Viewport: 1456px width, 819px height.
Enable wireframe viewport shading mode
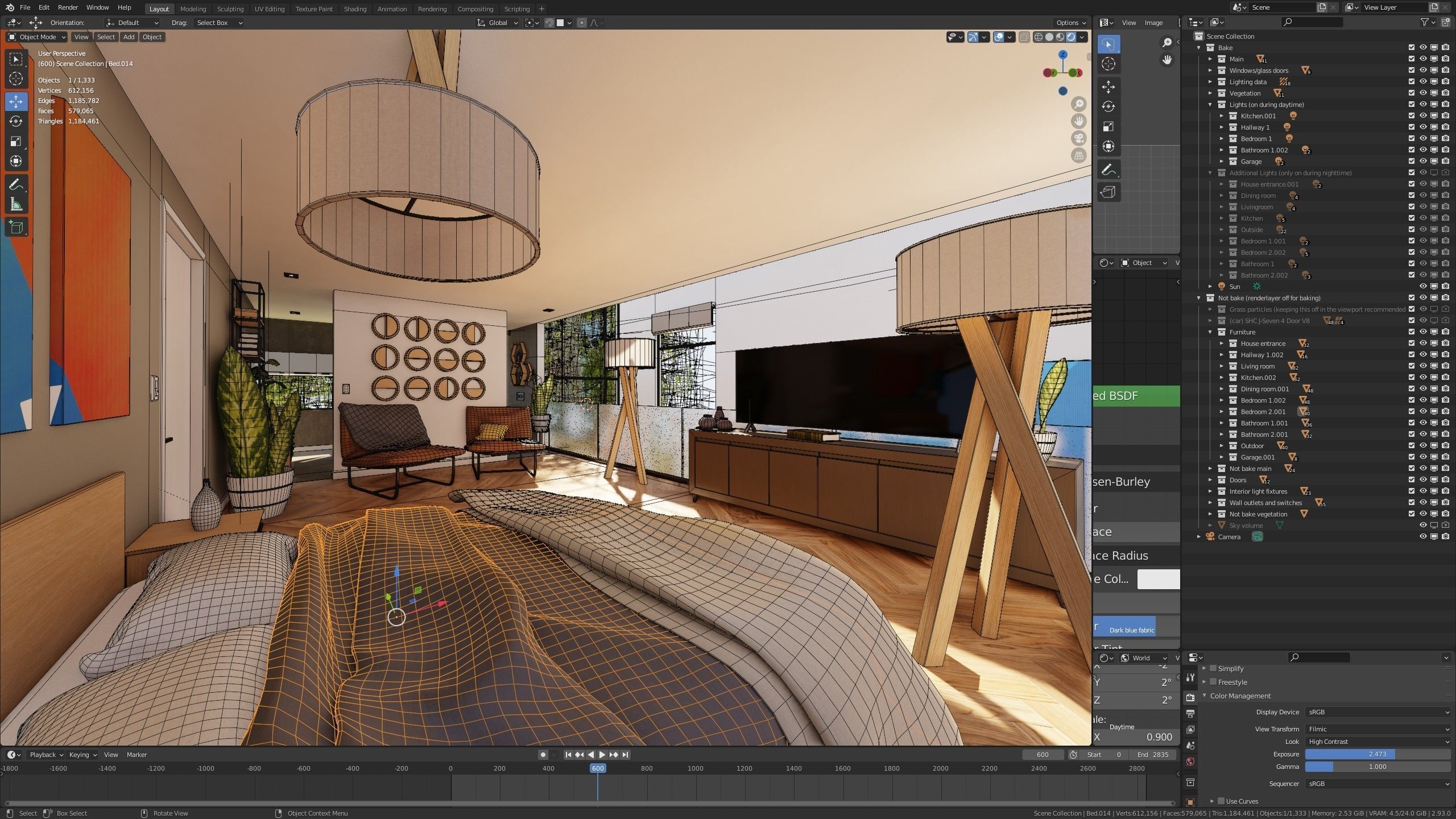pyautogui.click(x=1039, y=37)
